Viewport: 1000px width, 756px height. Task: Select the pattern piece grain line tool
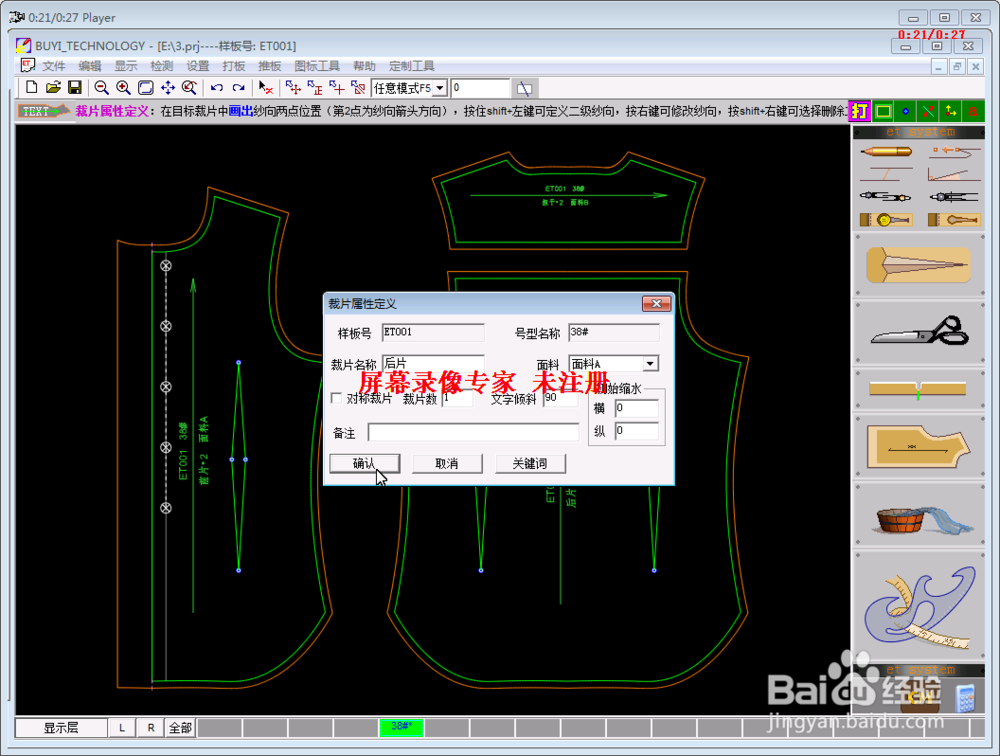coord(918,447)
